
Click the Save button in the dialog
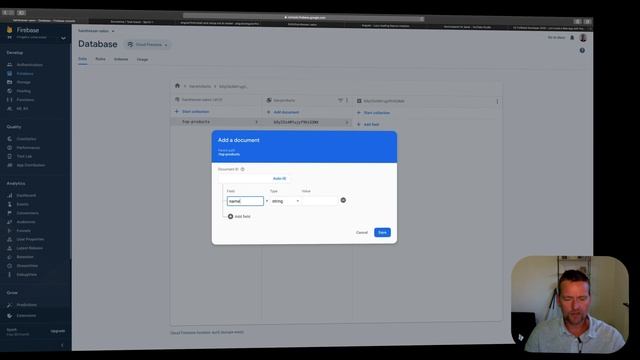pyautogui.click(x=382, y=232)
